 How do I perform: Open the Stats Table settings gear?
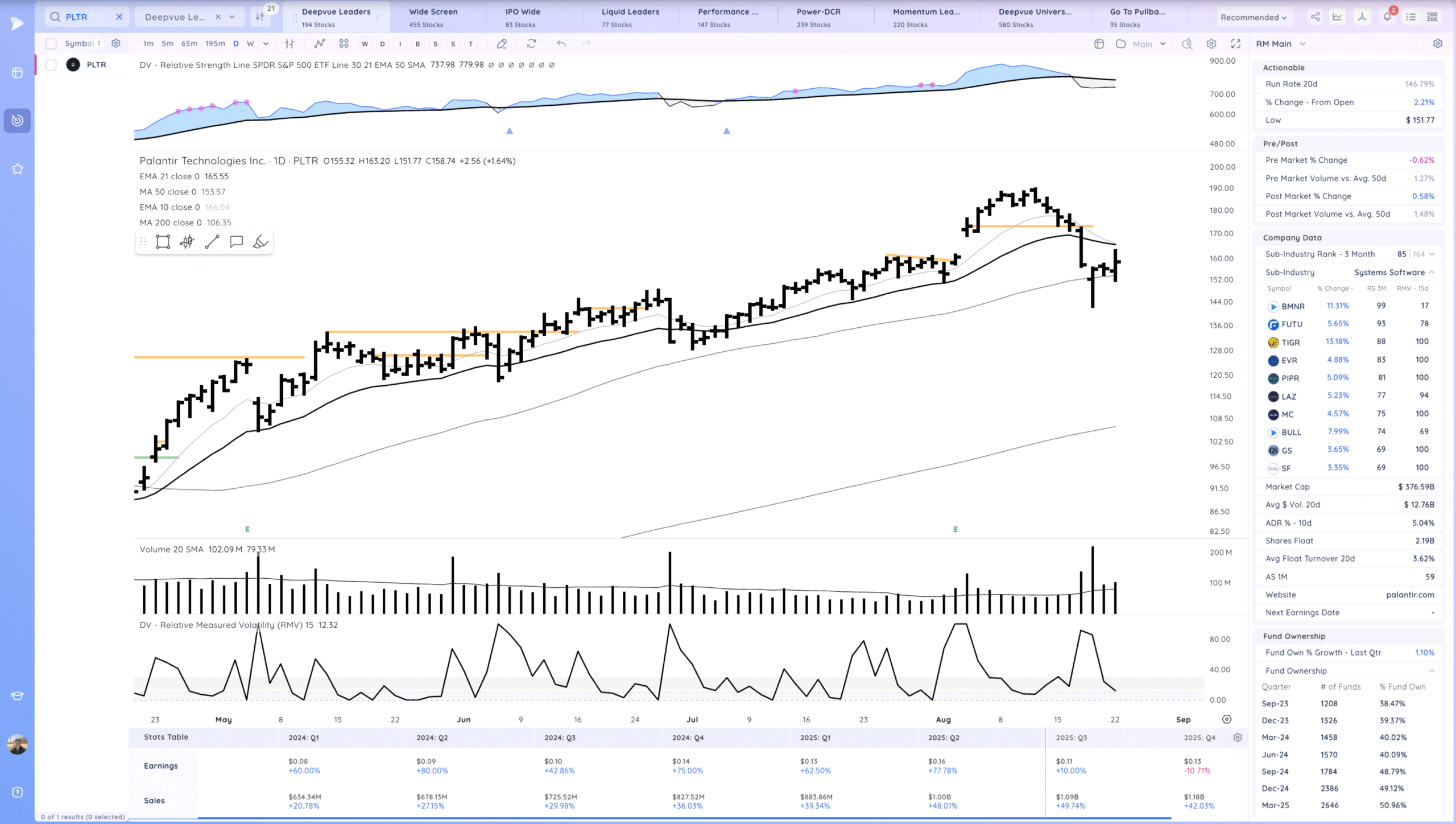click(1238, 738)
